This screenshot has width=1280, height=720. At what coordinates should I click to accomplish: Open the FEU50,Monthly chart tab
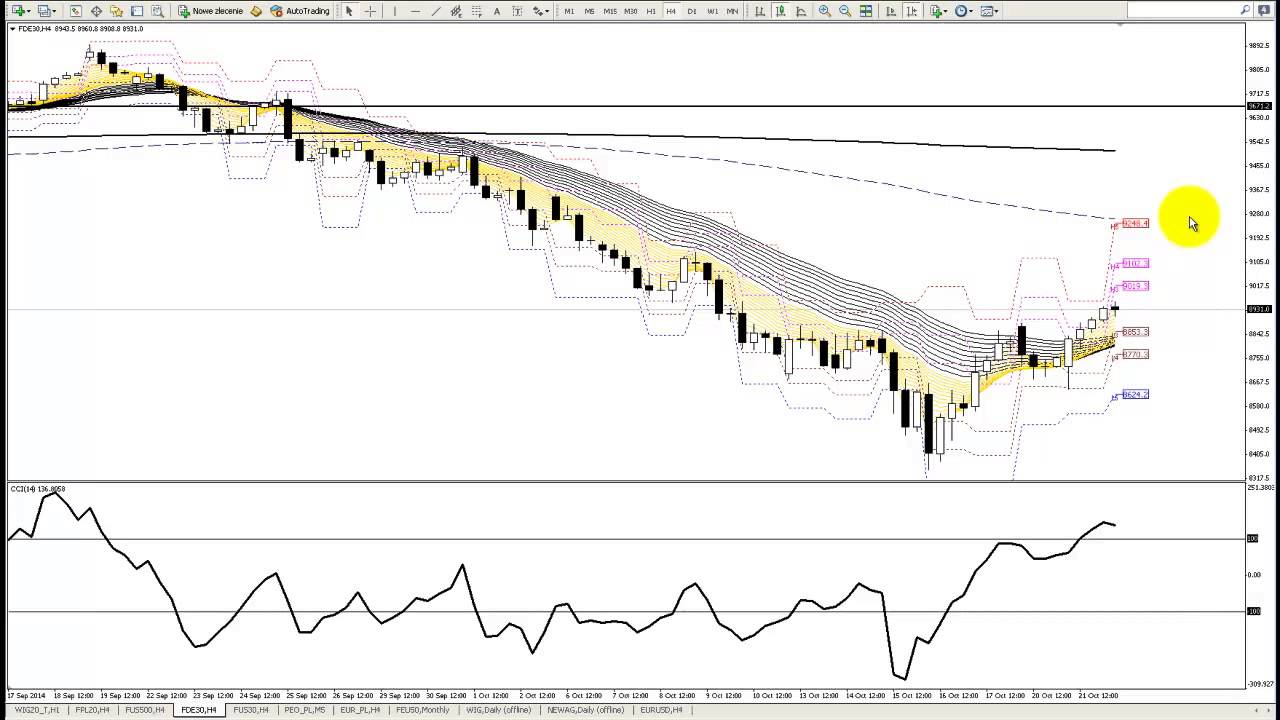click(x=423, y=710)
